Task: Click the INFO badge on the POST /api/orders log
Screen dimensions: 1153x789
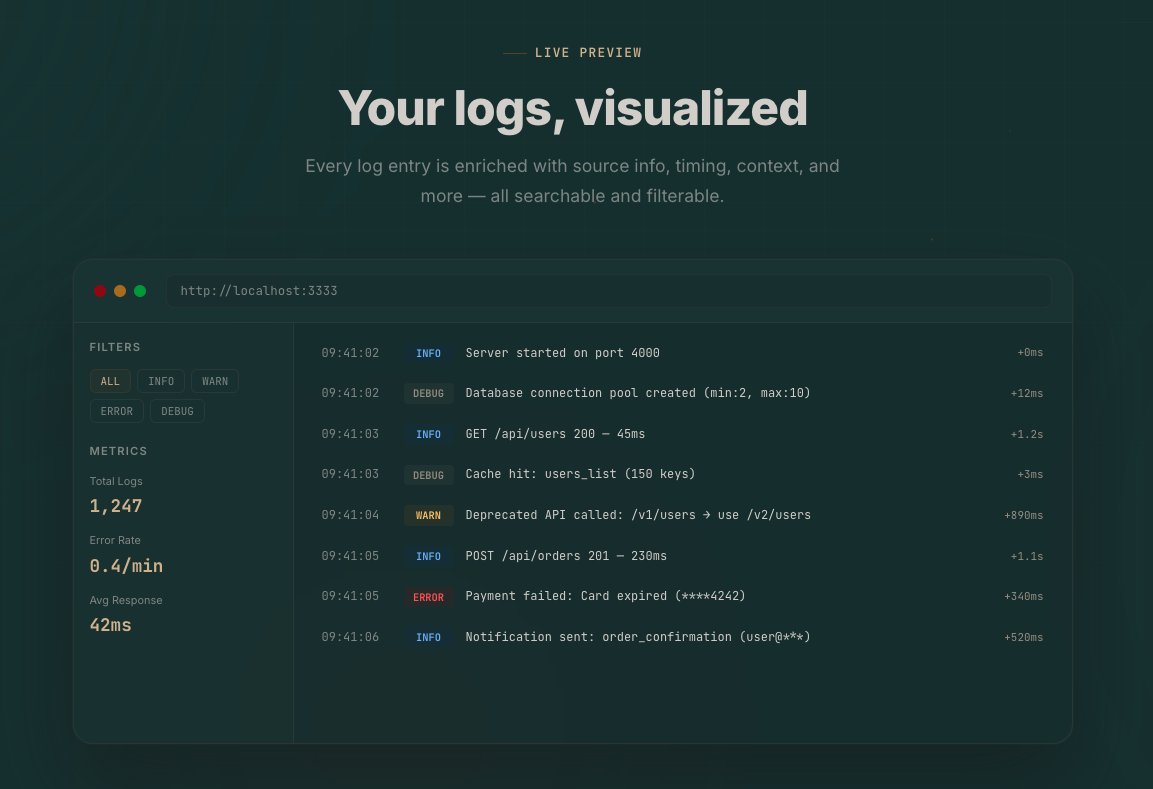Action: [x=428, y=556]
